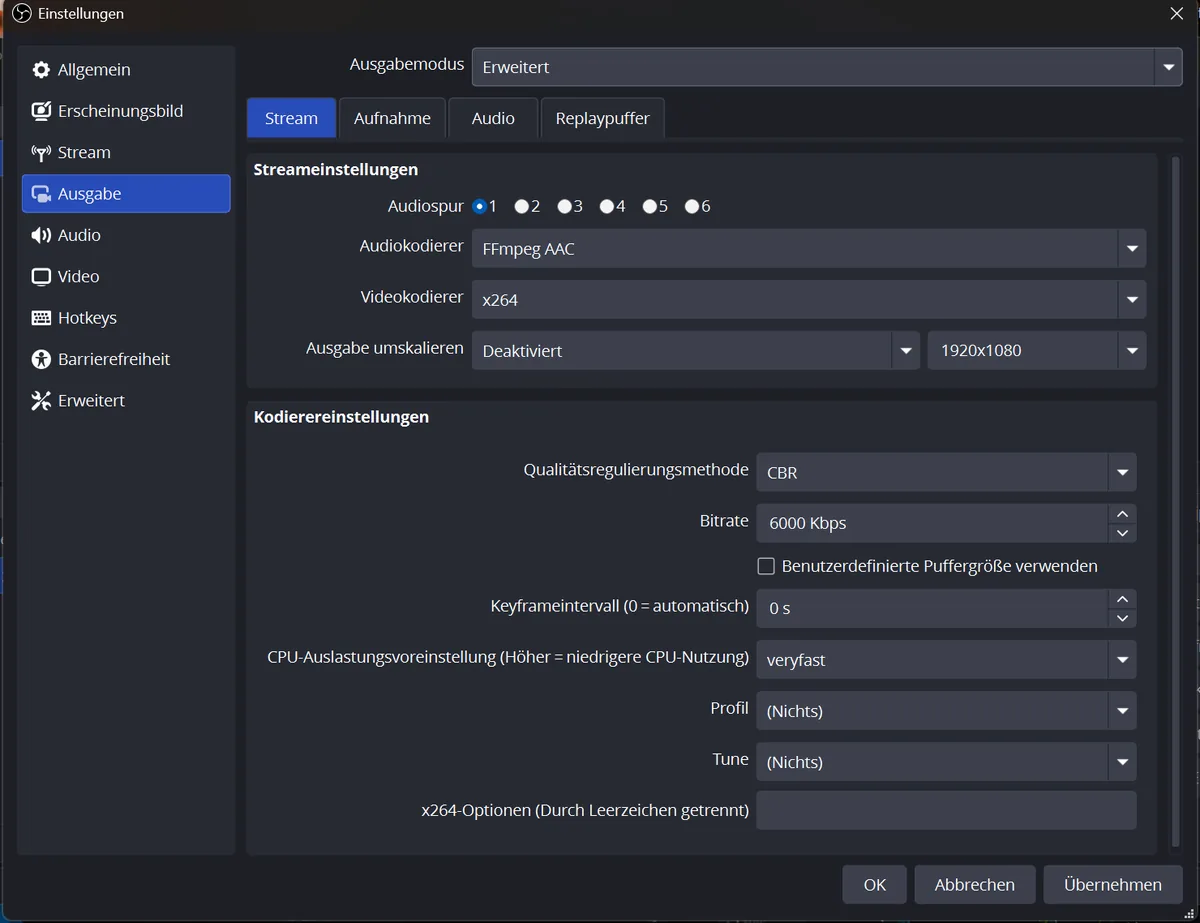The image size is (1200, 923).
Task: Click the Allgemein gear icon in the sidebar
Action: pos(41,70)
